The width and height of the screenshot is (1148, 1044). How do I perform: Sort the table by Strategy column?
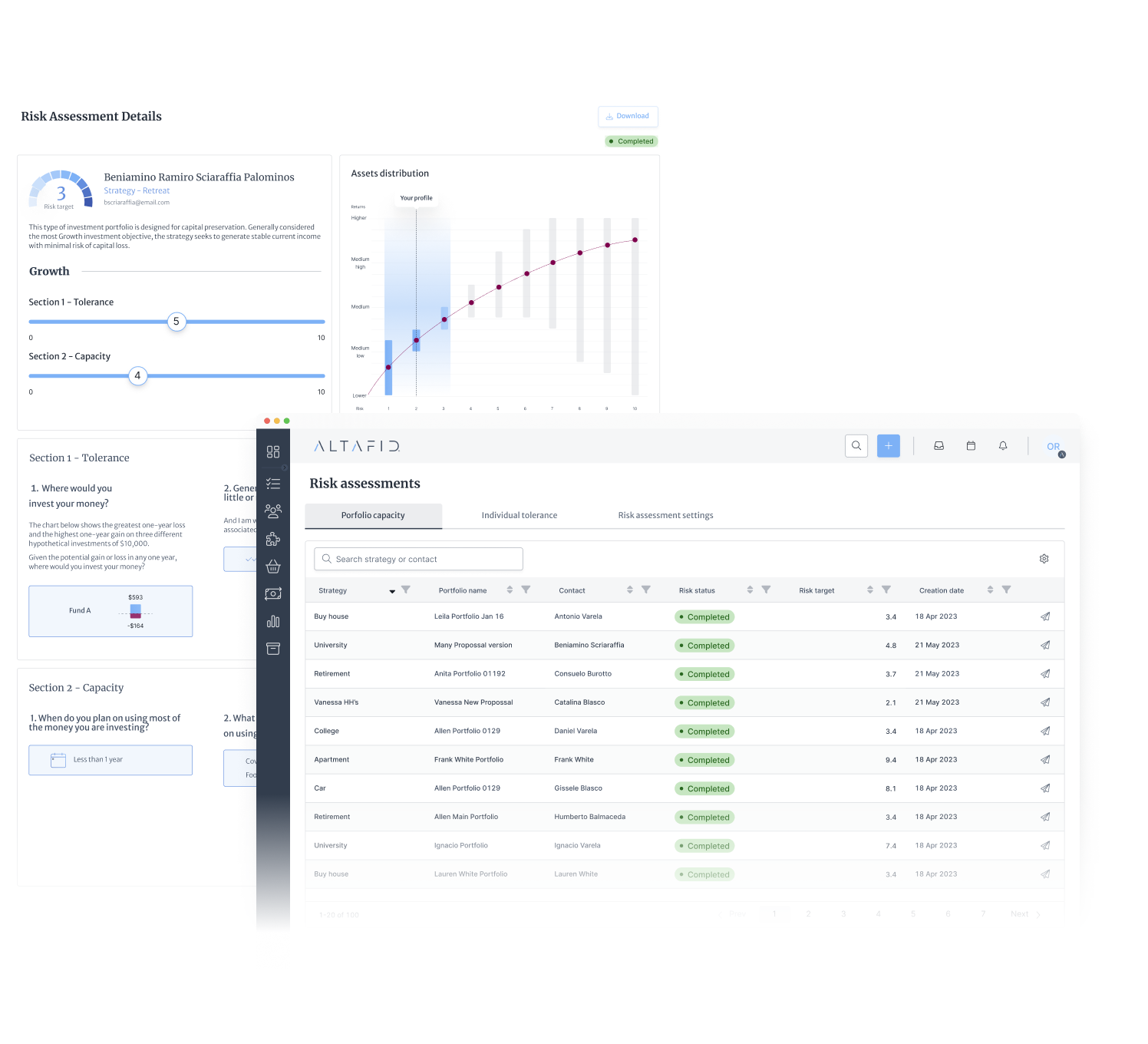click(x=392, y=591)
